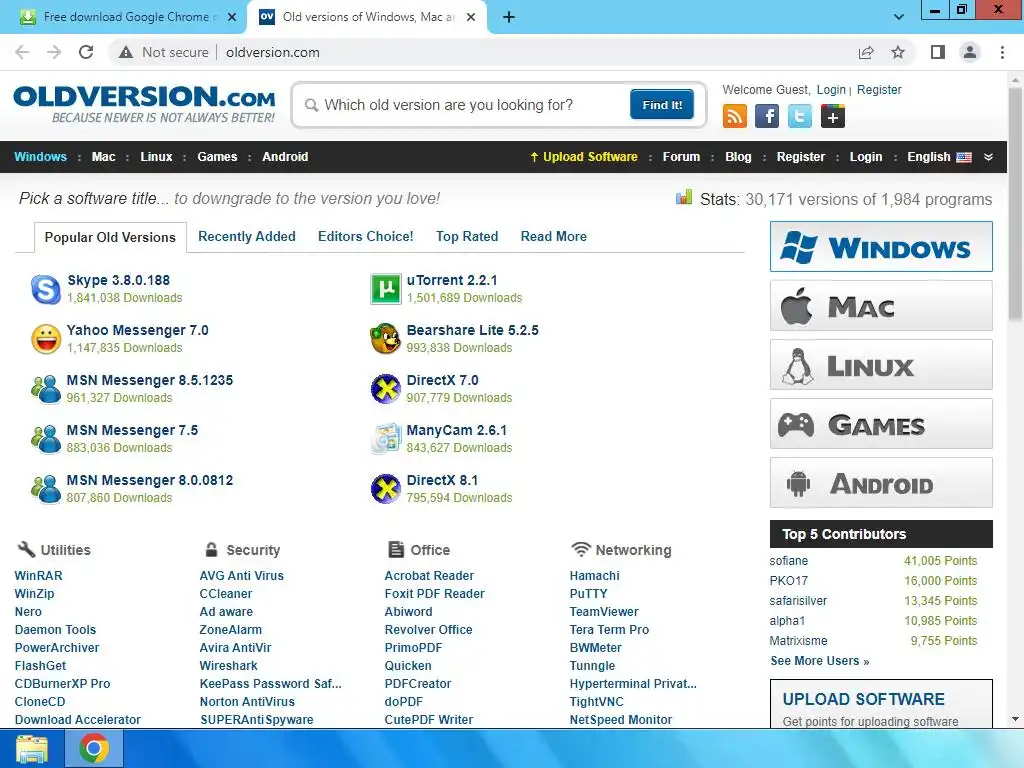The width and height of the screenshot is (1024, 768).
Task: Open Android in the navigation bar
Action: click(x=285, y=157)
